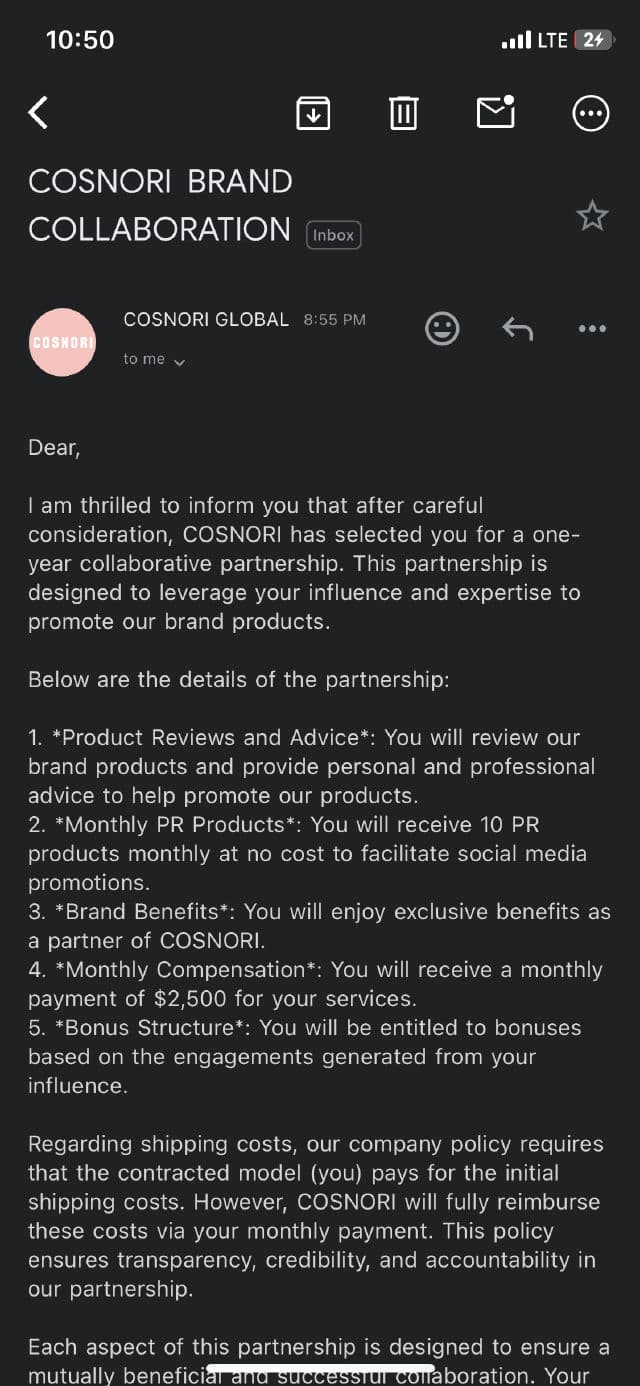Screen dimensions: 640x1386
Task: Open the message's three-dot overflow menu
Action: (592, 328)
